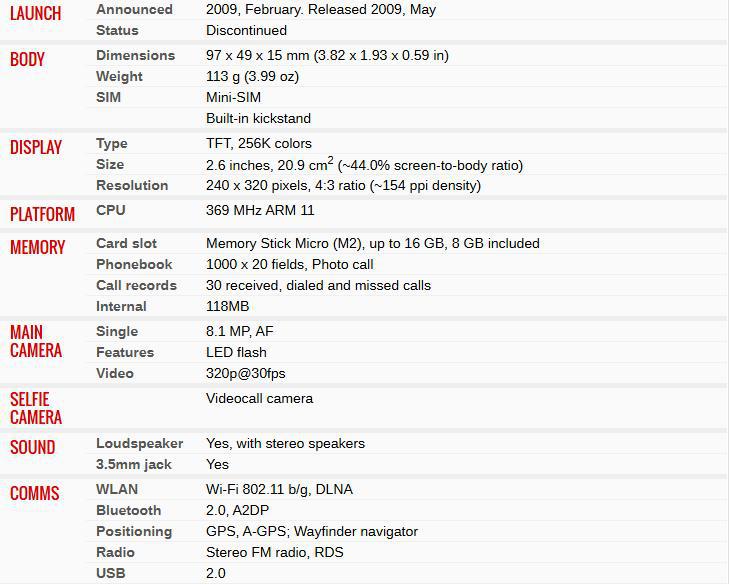729x584 pixels.
Task: Click the MAIN CAMERA section heading
Action: click(x=36, y=341)
